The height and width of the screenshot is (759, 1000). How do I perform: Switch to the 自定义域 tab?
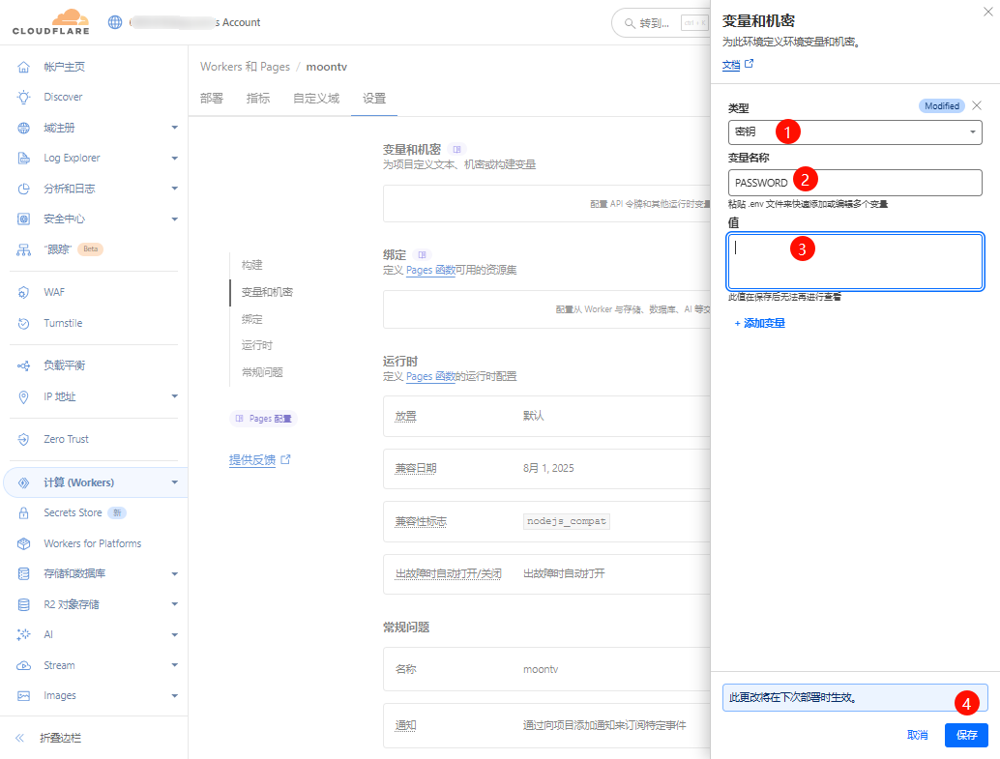[x=316, y=98]
